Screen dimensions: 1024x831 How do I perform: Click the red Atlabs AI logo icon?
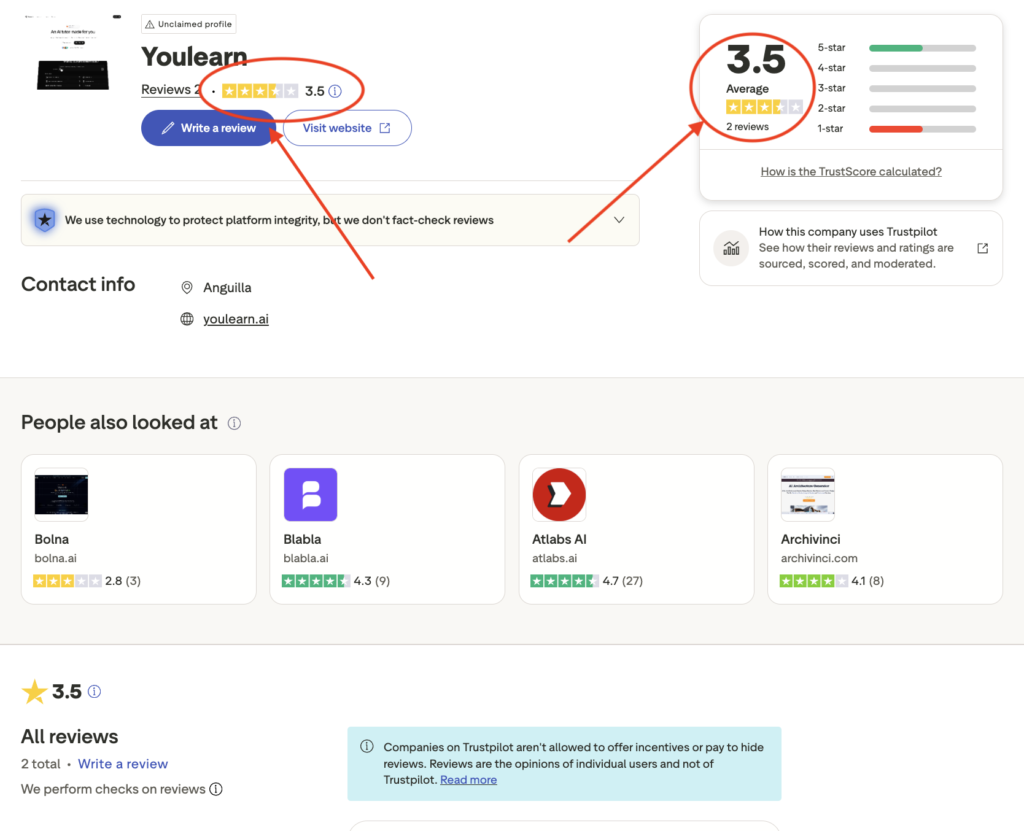[559, 495]
